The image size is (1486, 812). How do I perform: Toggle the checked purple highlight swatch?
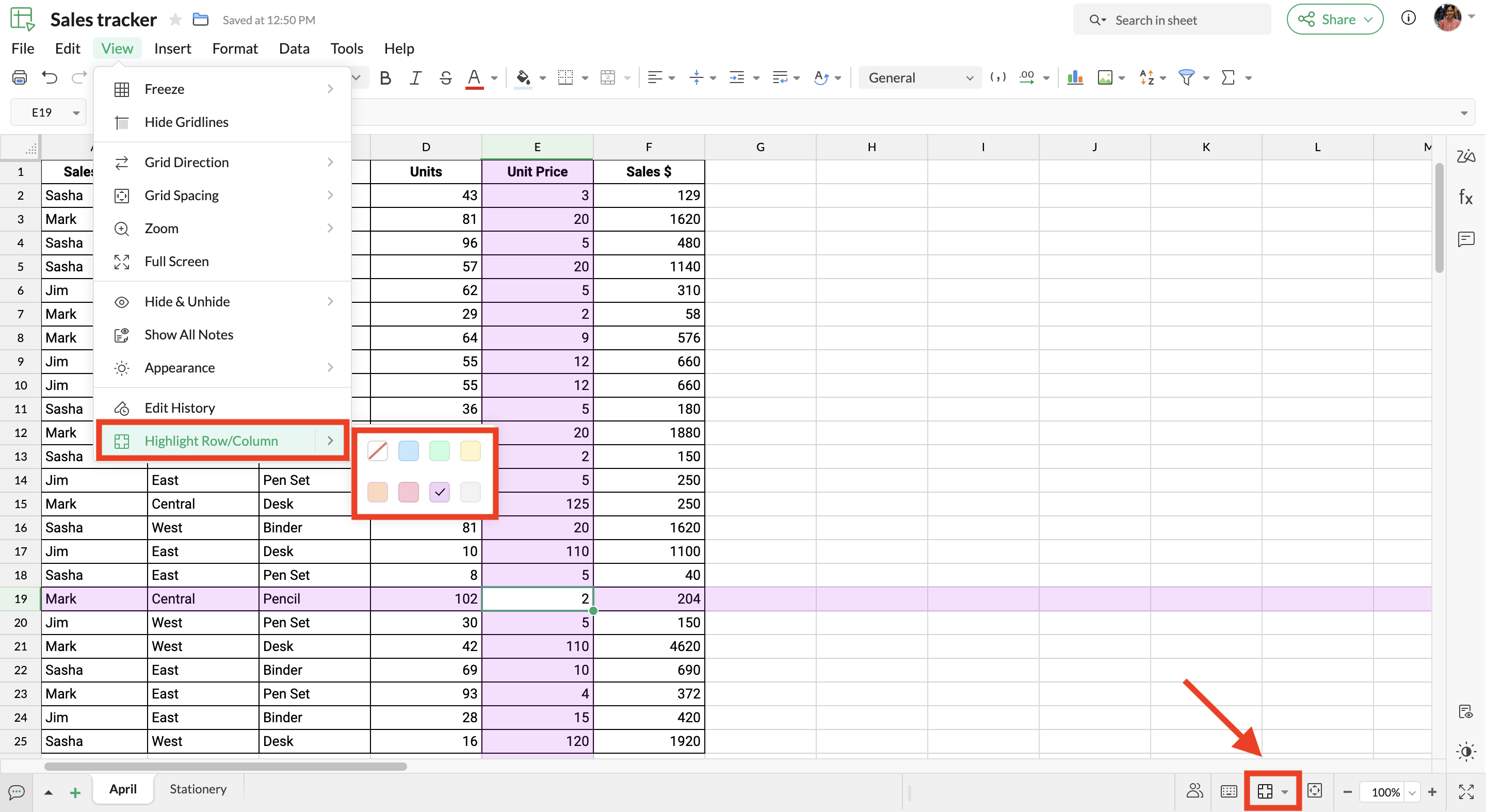pos(440,492)
